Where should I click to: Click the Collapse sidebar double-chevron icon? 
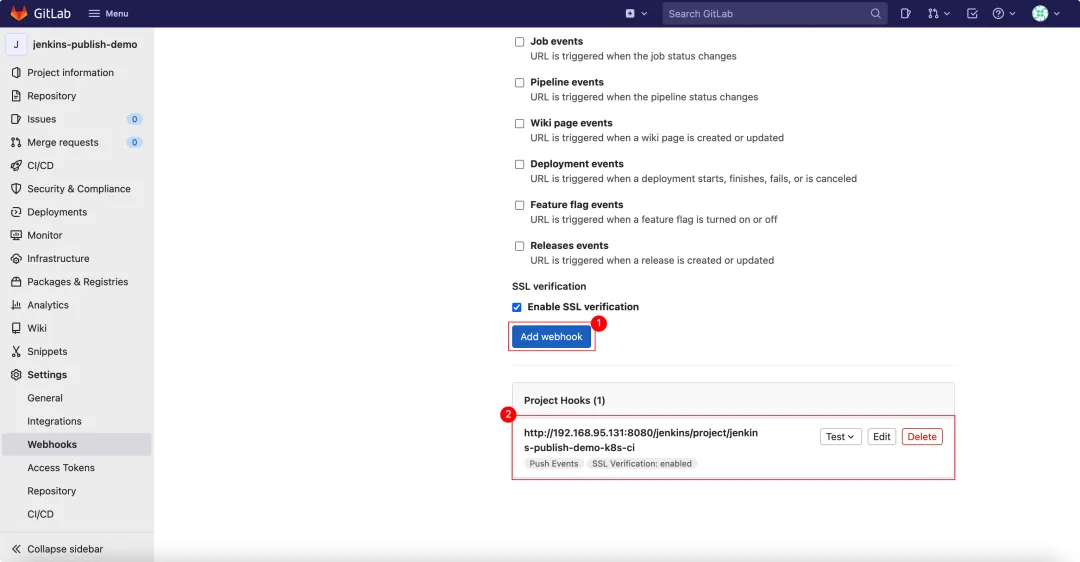click(x=16, y=549)
